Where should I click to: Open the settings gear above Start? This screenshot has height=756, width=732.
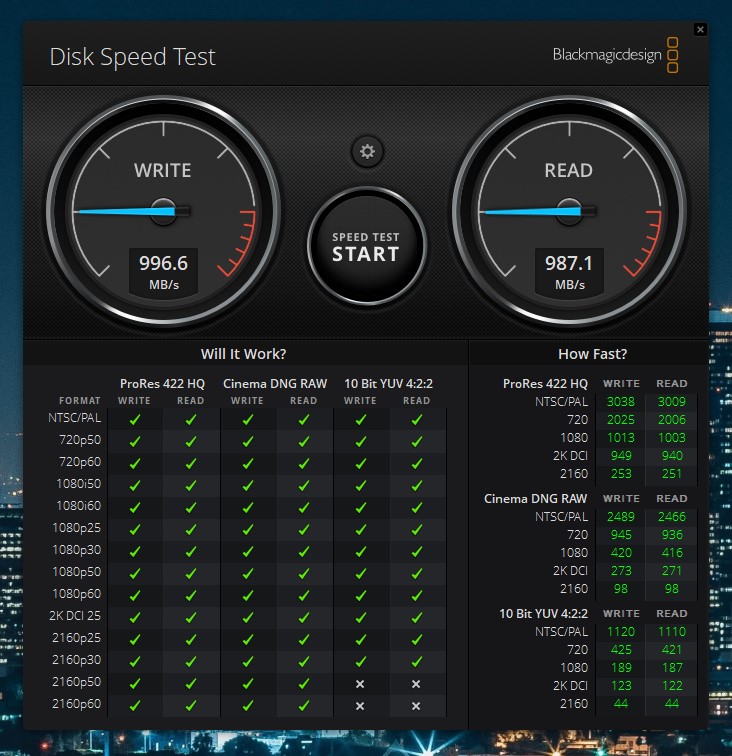(x=367, y=152)
